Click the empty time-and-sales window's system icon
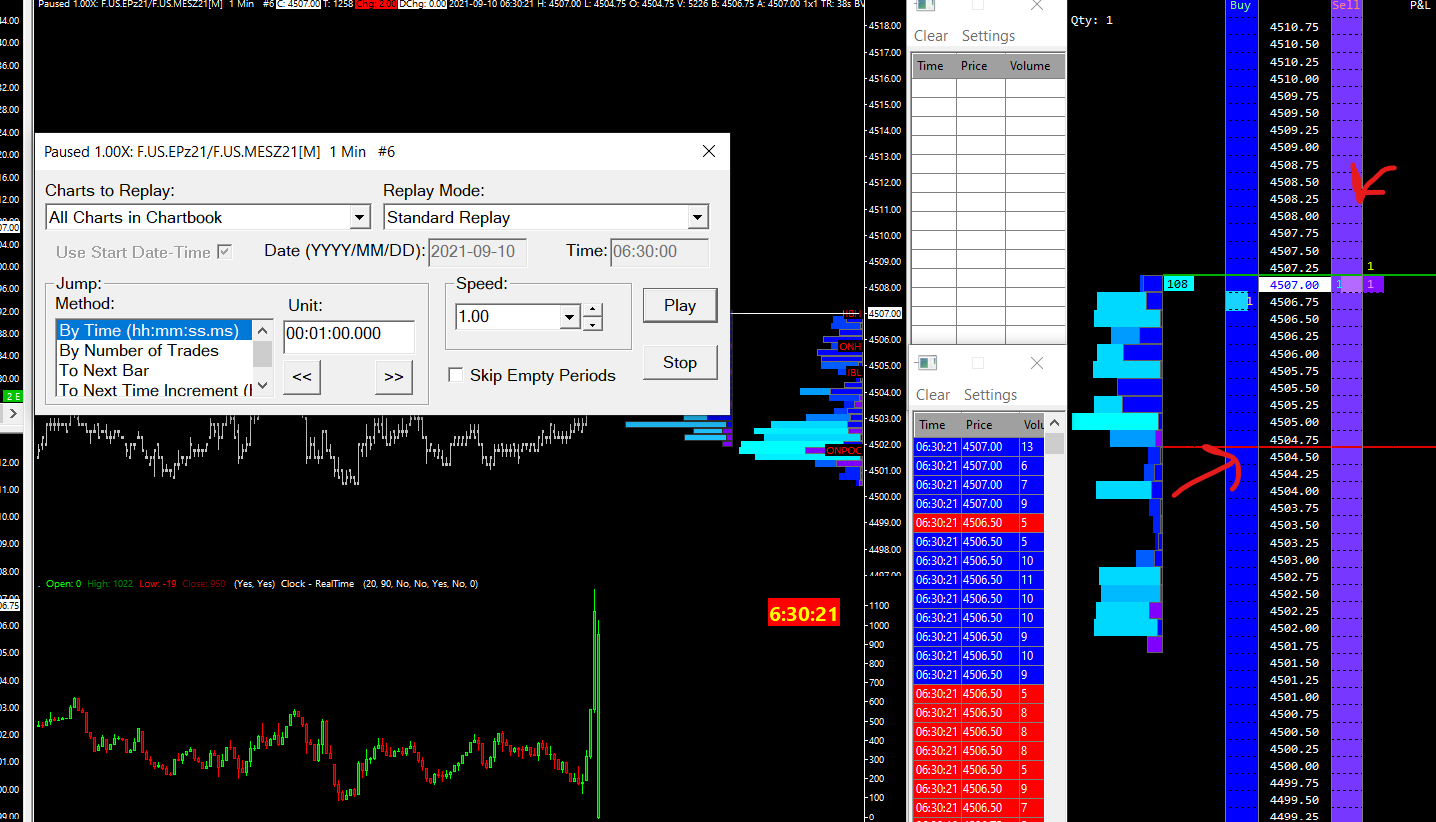This screenshot has width=1436, height=822. pos(925,5)
